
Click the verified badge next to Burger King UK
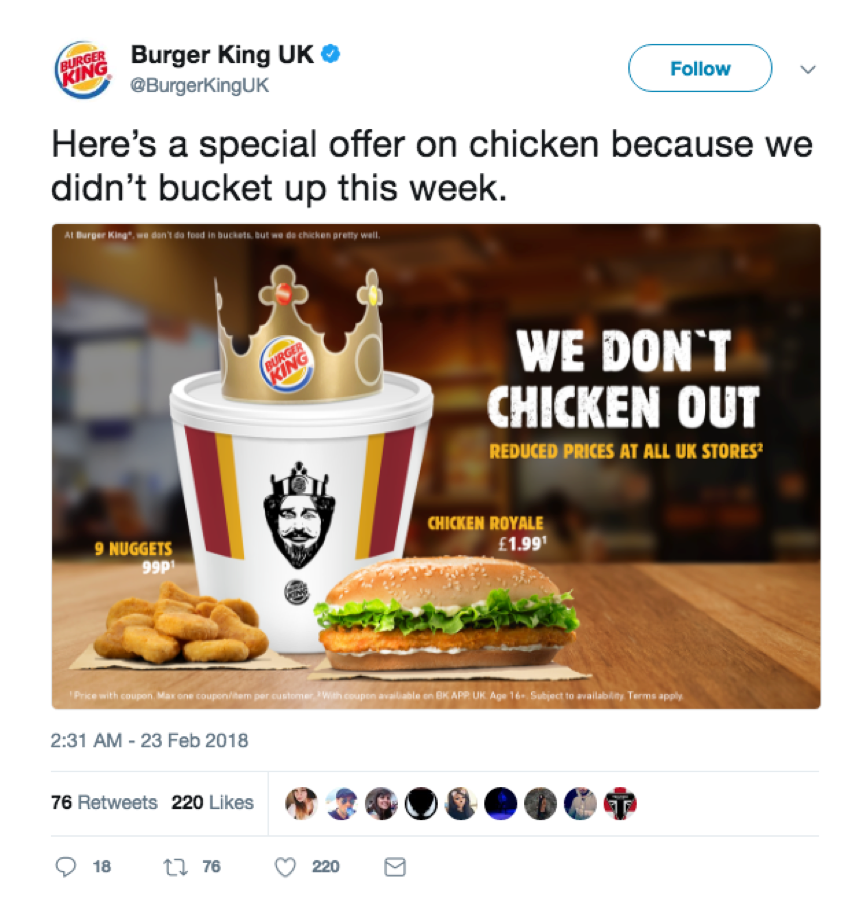[x=331, y=54]
